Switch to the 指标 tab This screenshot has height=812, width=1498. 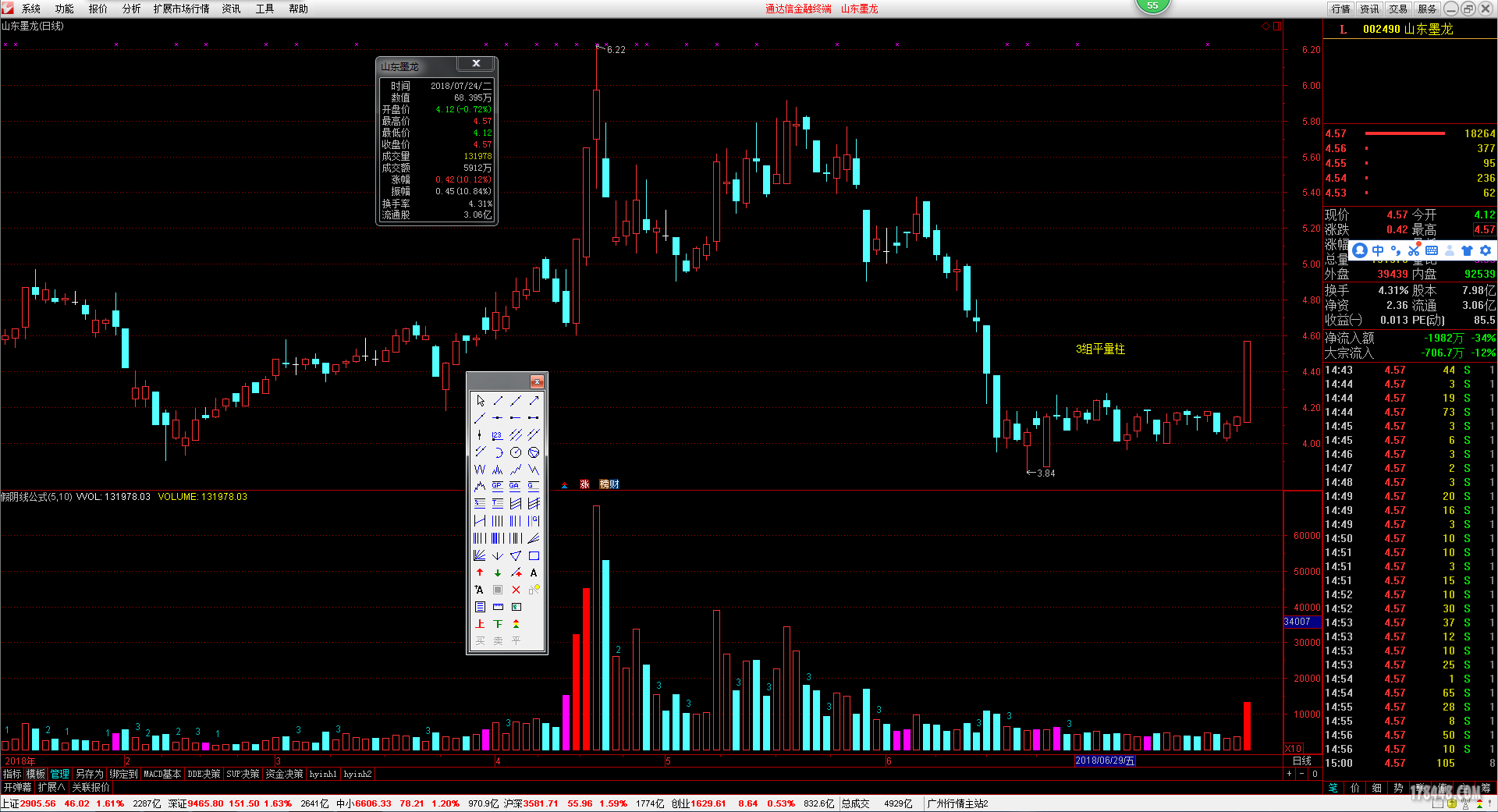click(12, 774)
